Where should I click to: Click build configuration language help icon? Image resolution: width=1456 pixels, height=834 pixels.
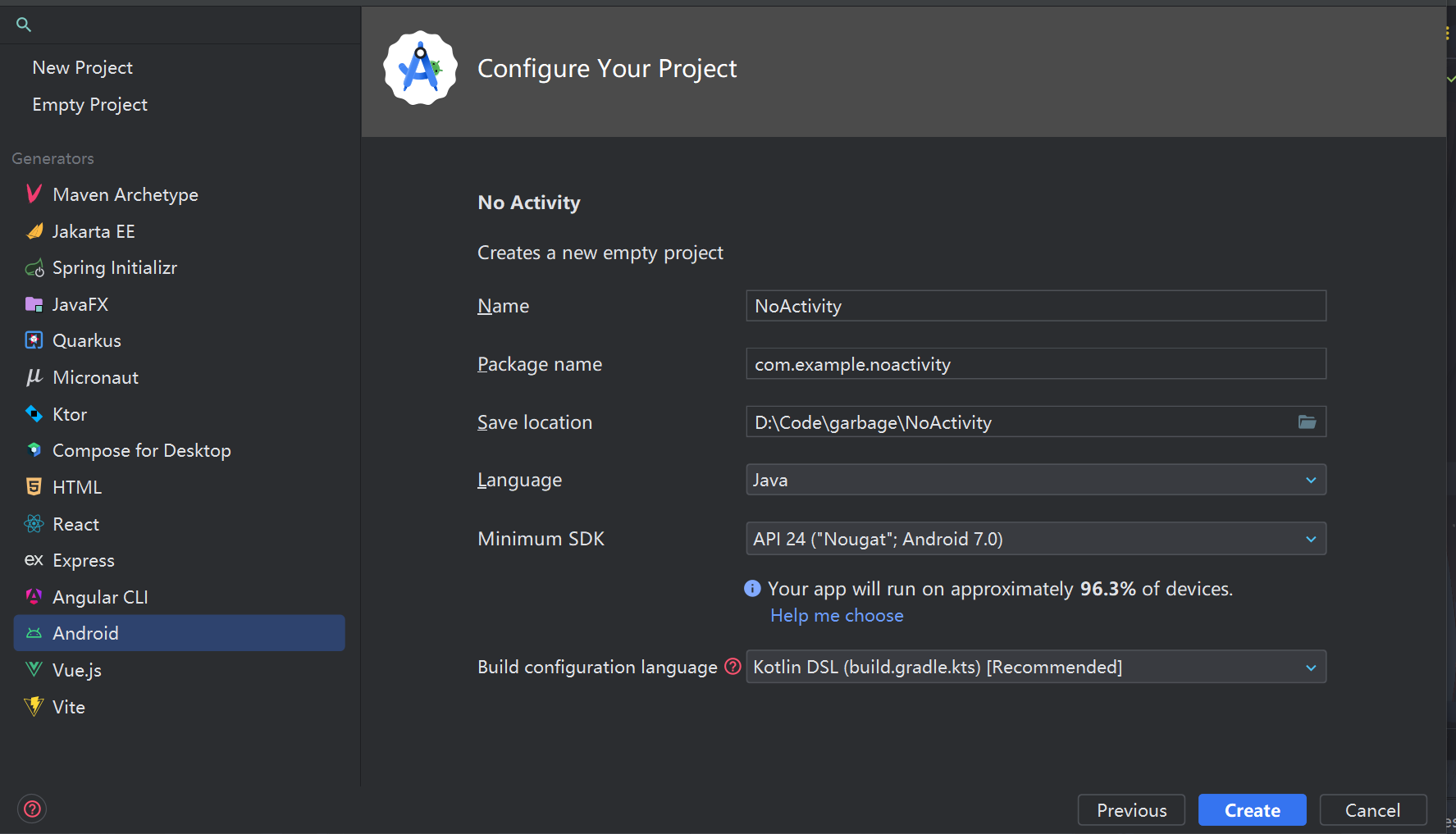[x=733, y=667]
